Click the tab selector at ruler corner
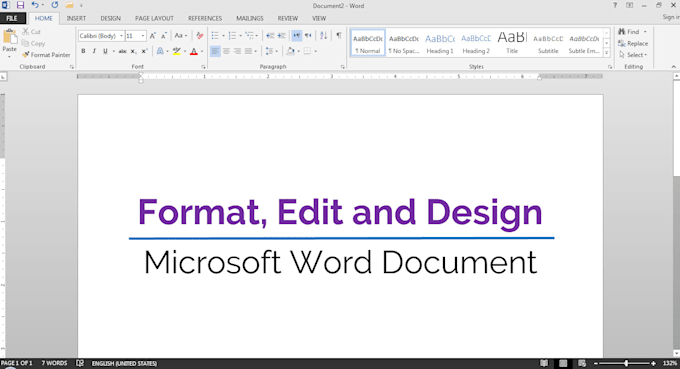Image resolution: width=680 pixels, height=369 pixels. pyautogui.click(x=3, y=77)
